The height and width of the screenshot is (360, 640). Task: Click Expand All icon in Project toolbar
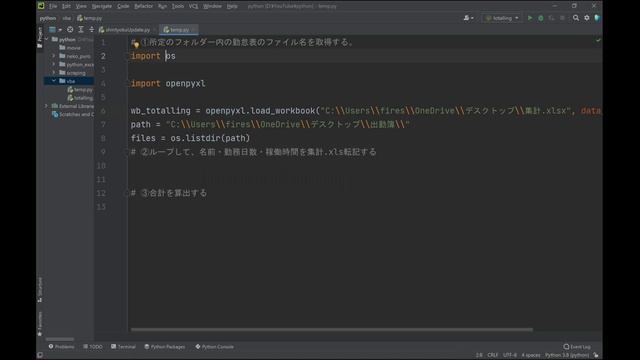pyautogui.click(x=81, y=29)
